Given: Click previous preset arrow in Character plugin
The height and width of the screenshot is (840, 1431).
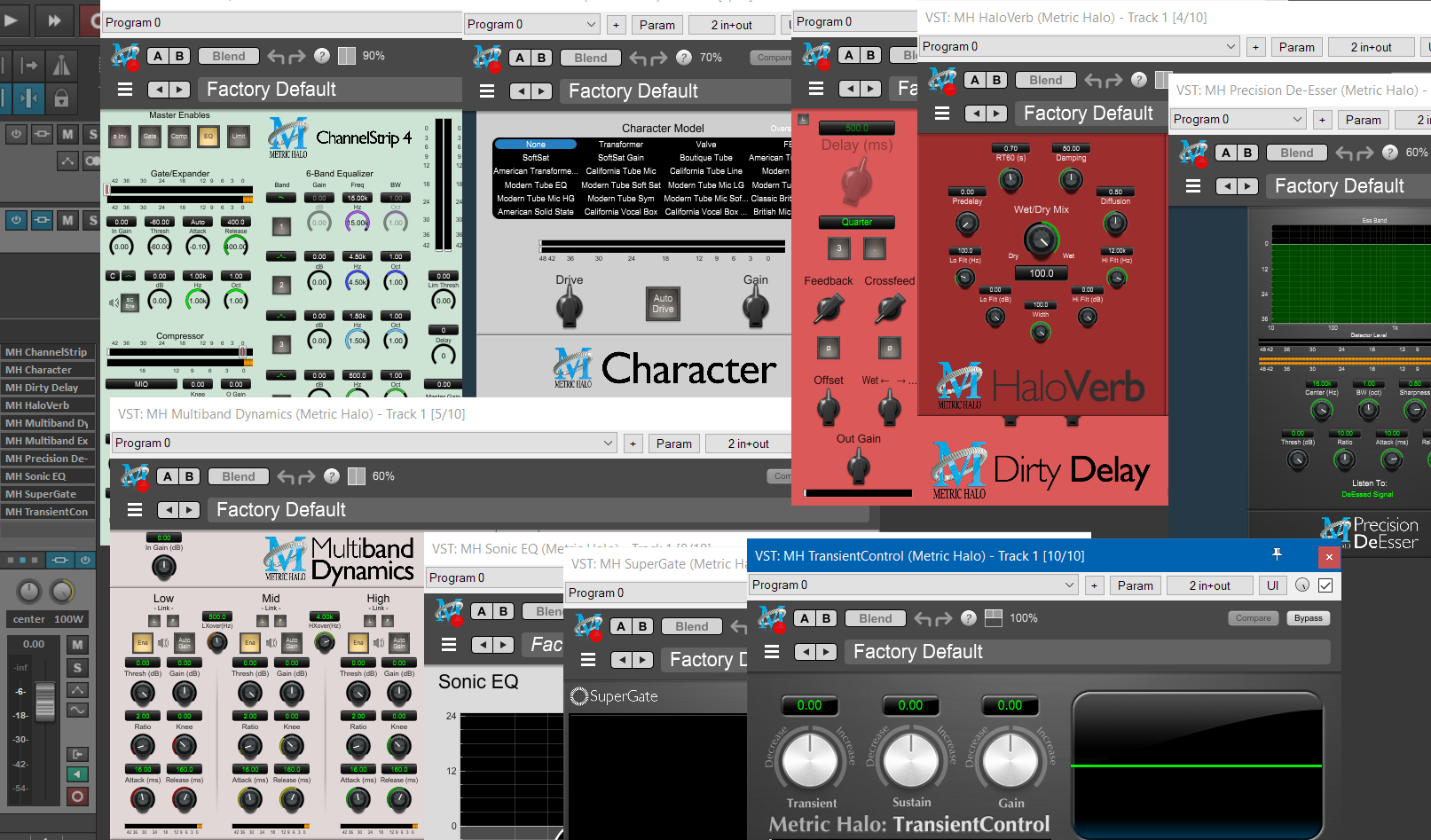Looking at the screenshot, I should click(x=521, y=91).
